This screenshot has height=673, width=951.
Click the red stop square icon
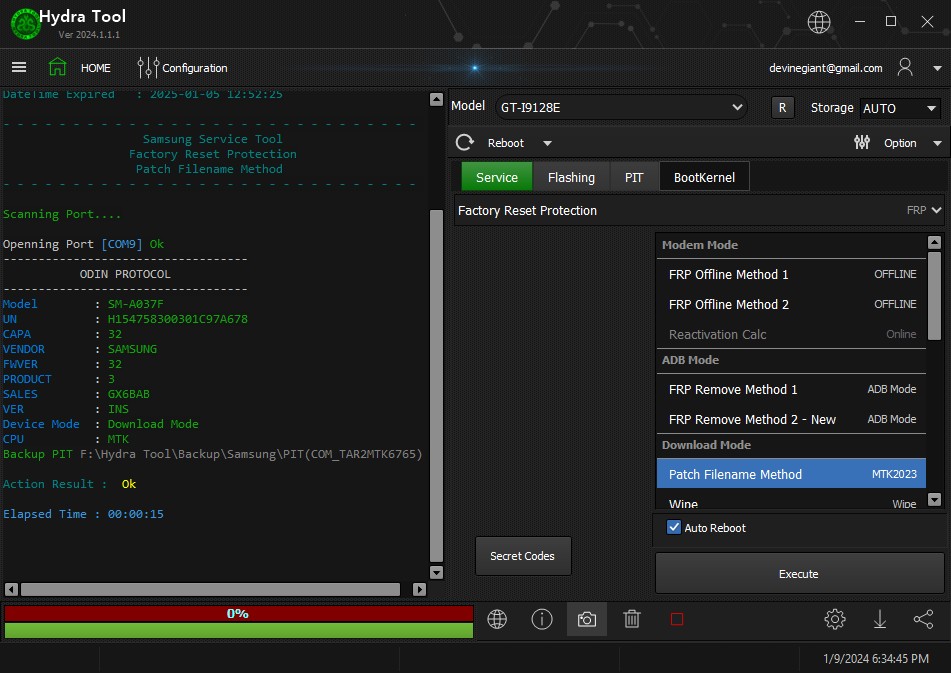click(677, 619)
